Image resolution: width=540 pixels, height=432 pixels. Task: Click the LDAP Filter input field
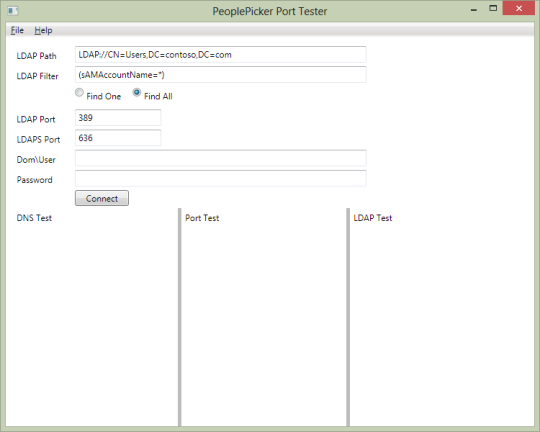point(220,75)
